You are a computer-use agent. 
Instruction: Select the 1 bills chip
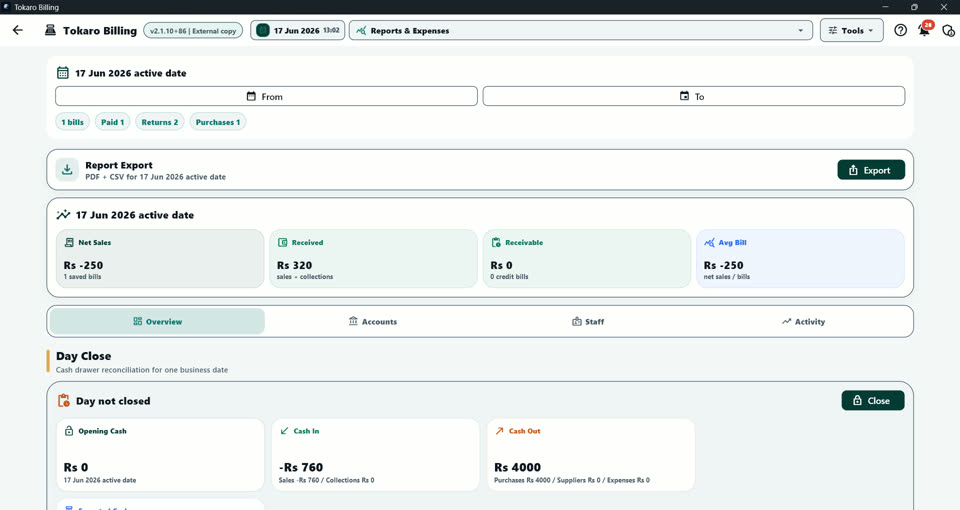pyautogui.click(x=72, y=122)
